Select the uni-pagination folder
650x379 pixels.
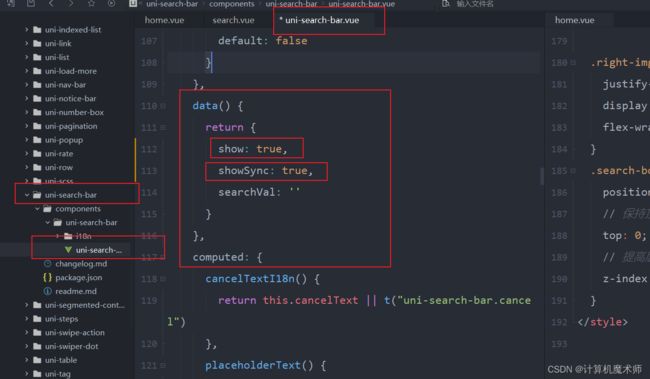71,126
